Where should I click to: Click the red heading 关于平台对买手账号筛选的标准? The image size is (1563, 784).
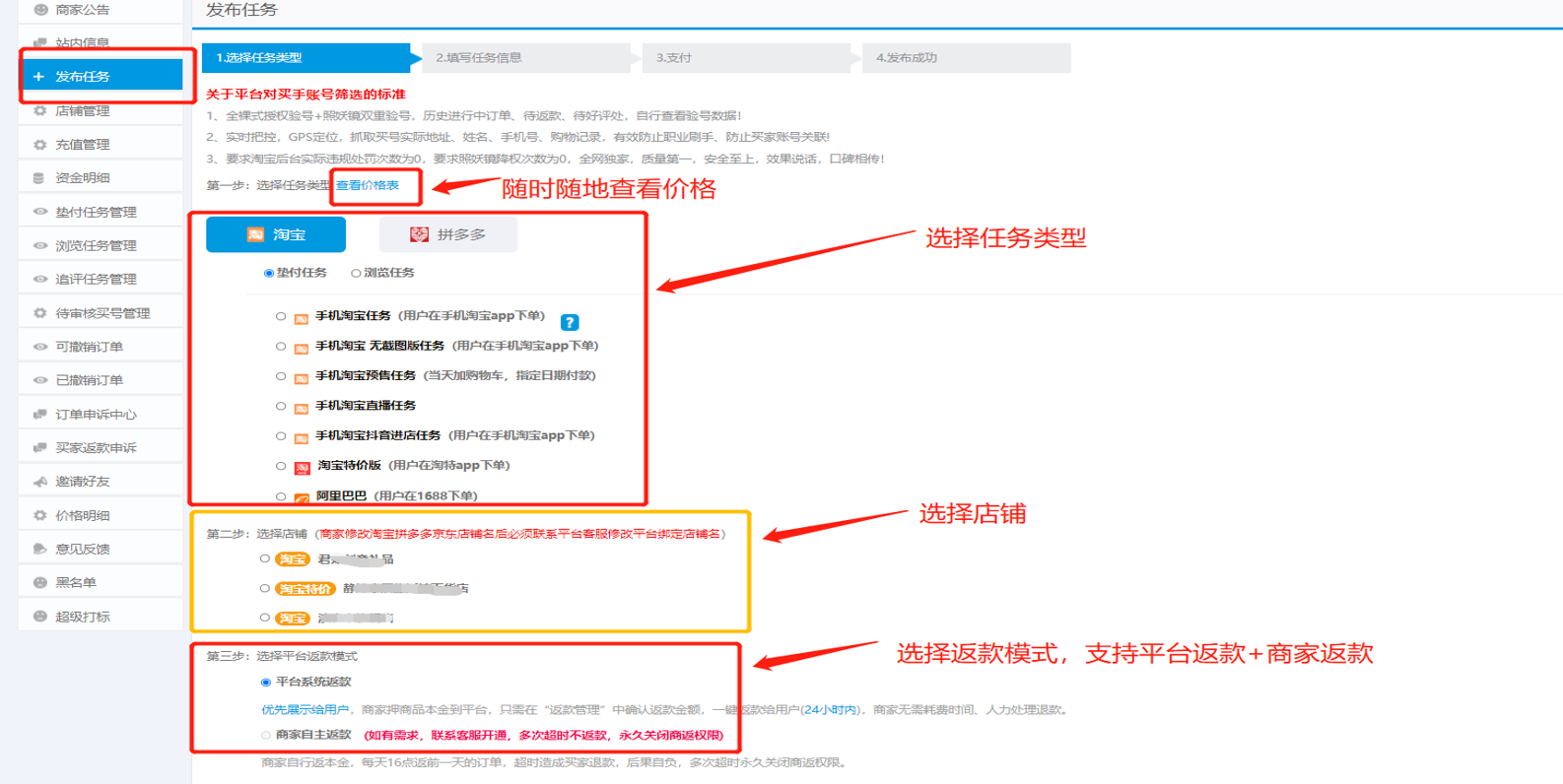306,95
